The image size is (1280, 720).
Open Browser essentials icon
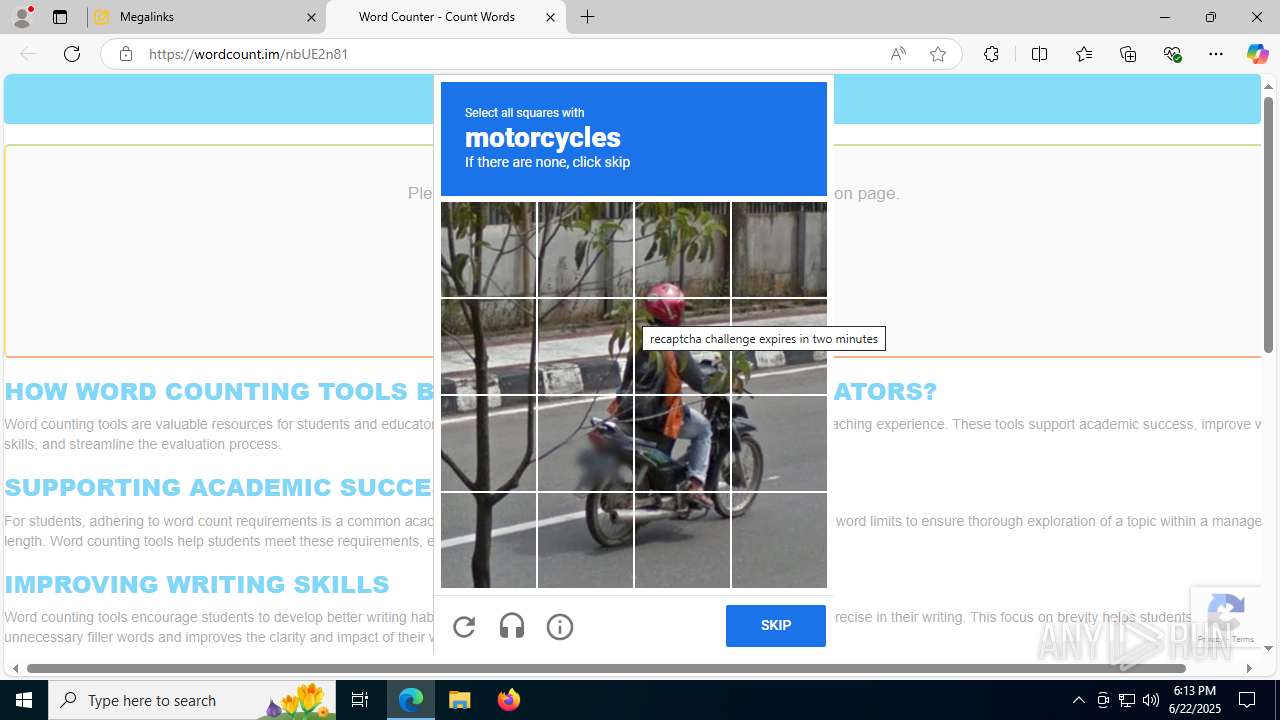(1172, 54)
